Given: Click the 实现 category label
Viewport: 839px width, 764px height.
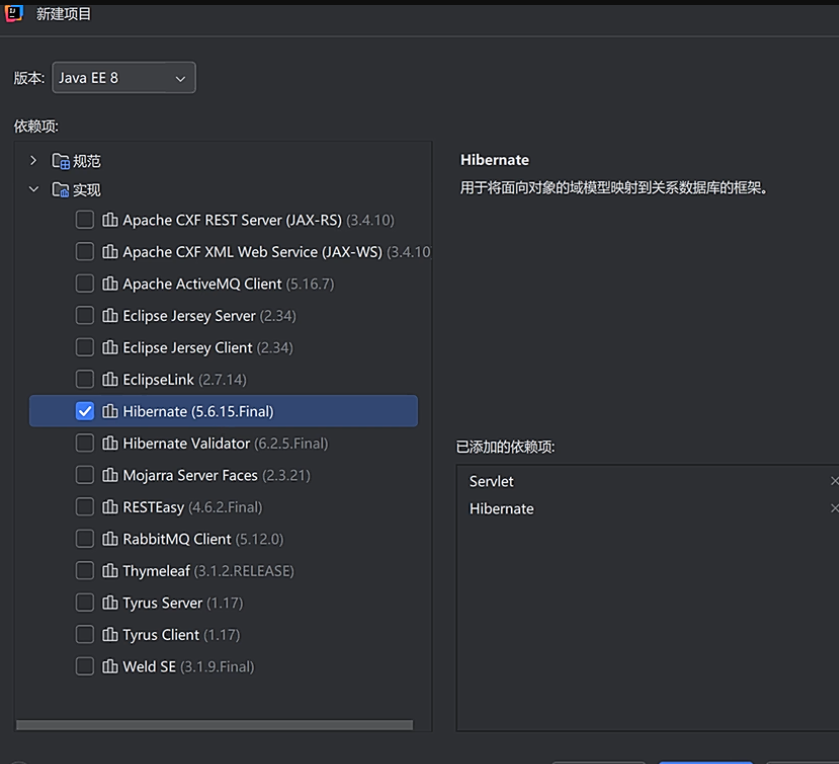Looking at the screenshot, I should tap(87, 190).
